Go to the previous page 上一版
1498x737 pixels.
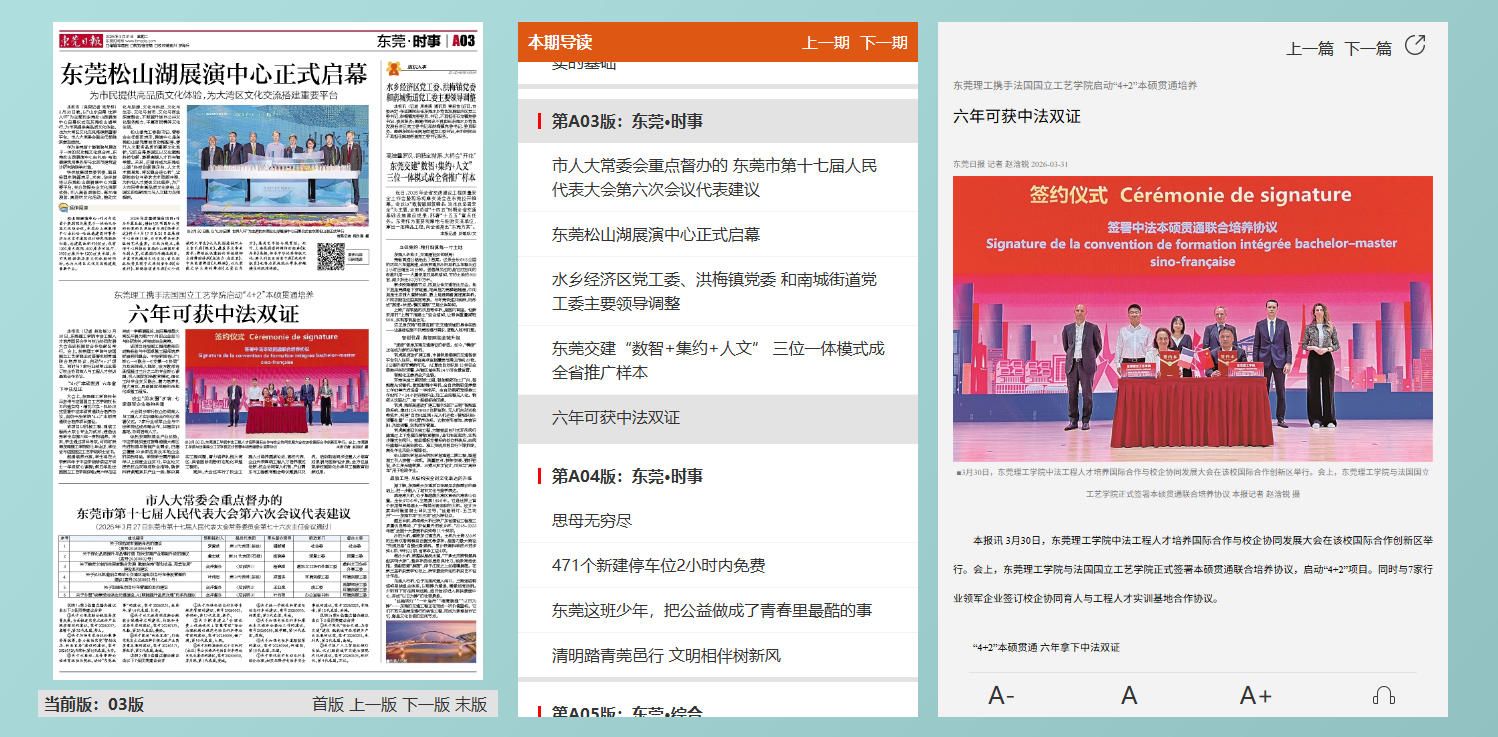point(373,704)
